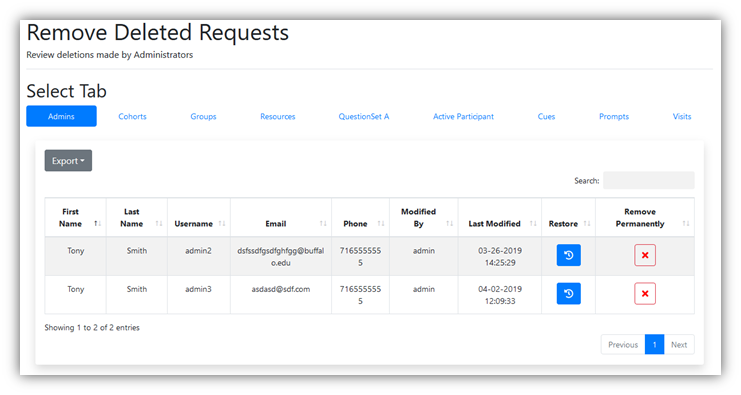Viewport: 741px width, 395px height.
Task: Click into the Search field
Action: click(649, 180)
